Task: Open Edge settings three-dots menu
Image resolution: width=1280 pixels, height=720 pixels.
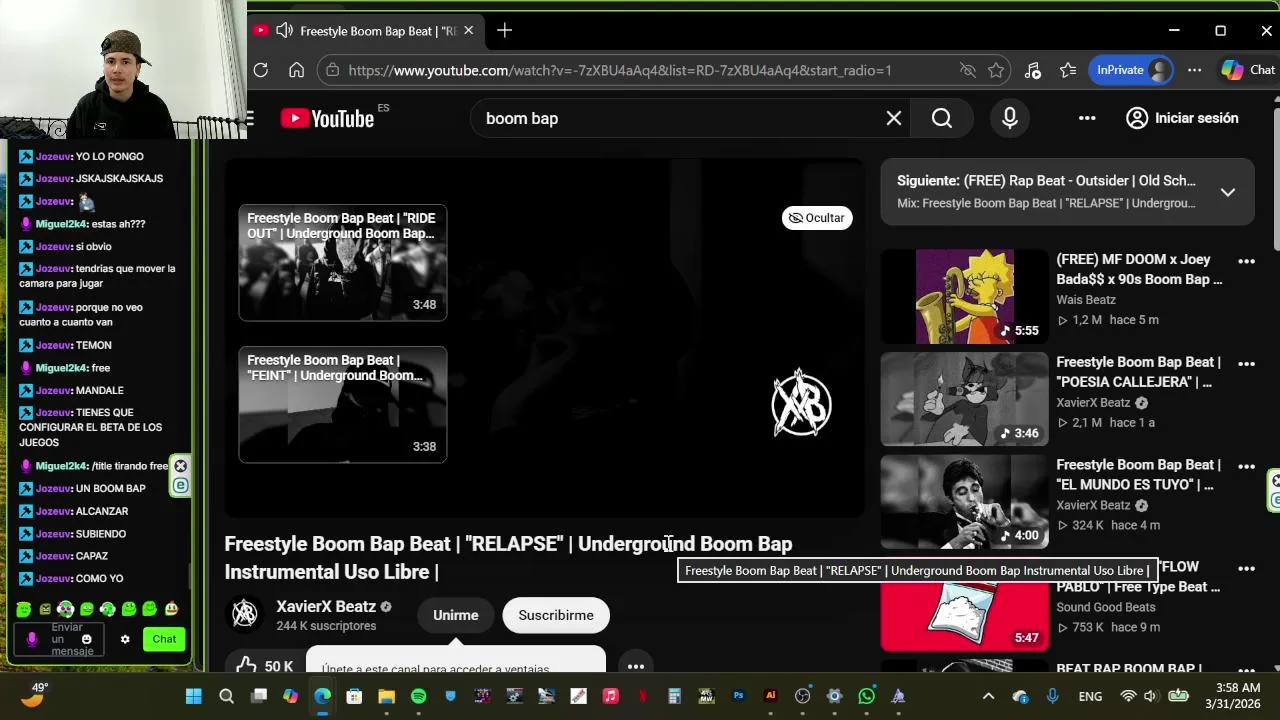Action: tap(1194, 70)
